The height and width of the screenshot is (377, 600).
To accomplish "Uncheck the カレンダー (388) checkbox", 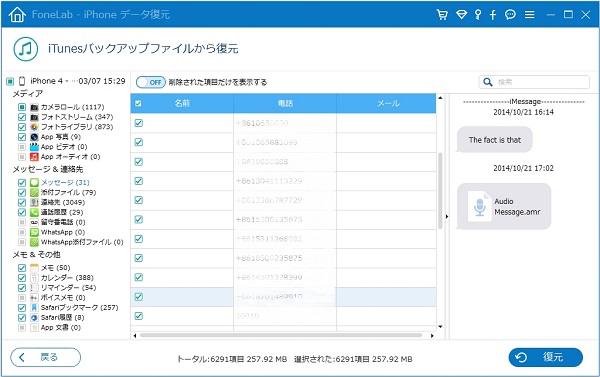I will point(22,277).
